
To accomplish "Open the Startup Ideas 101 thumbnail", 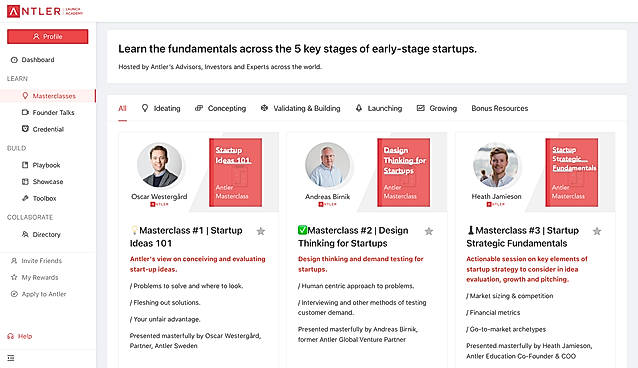I will (236, 173).
